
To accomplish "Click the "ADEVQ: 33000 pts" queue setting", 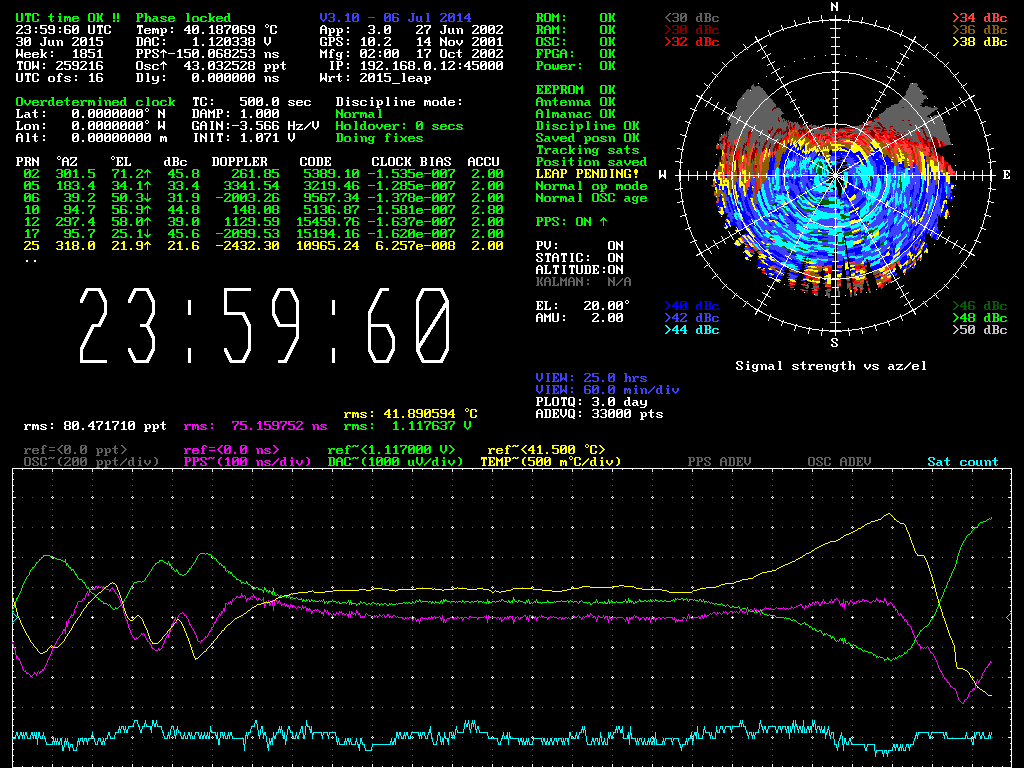I will click(600, 413).
